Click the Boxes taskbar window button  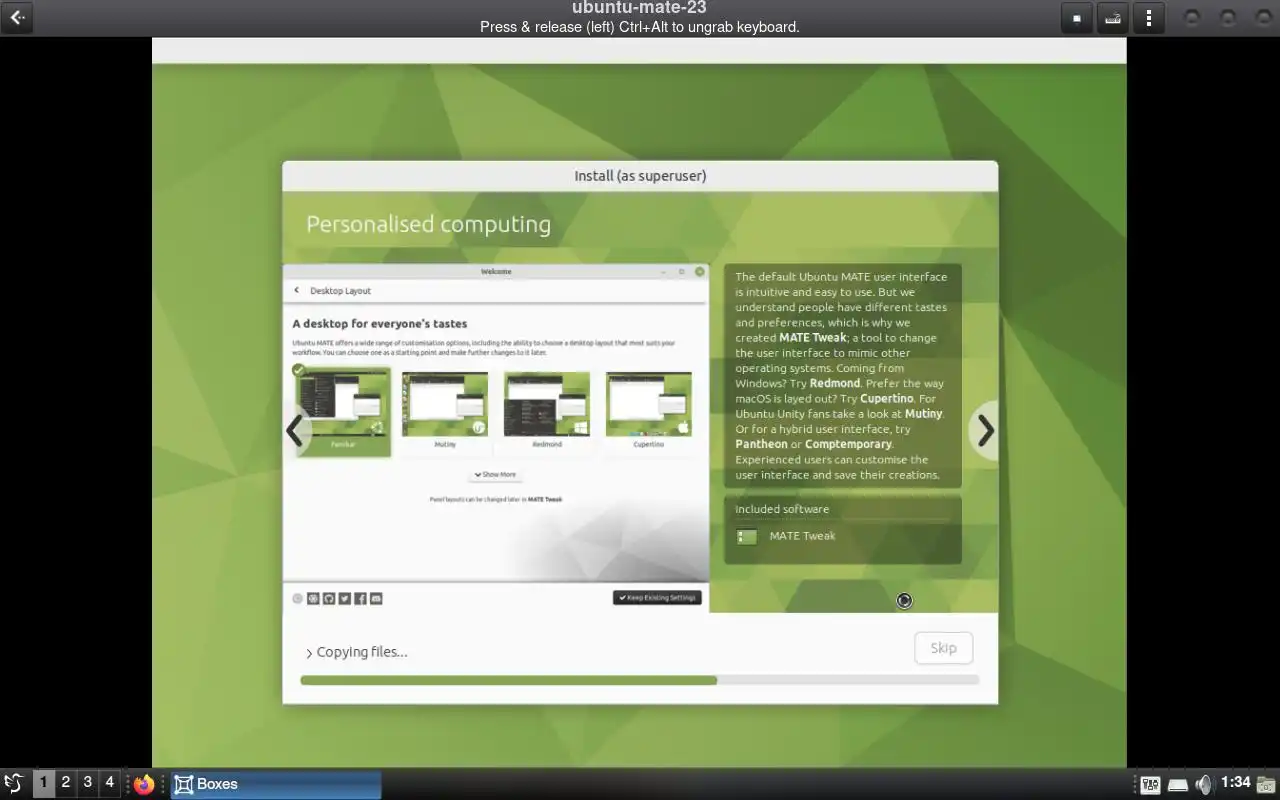point(276,784)
